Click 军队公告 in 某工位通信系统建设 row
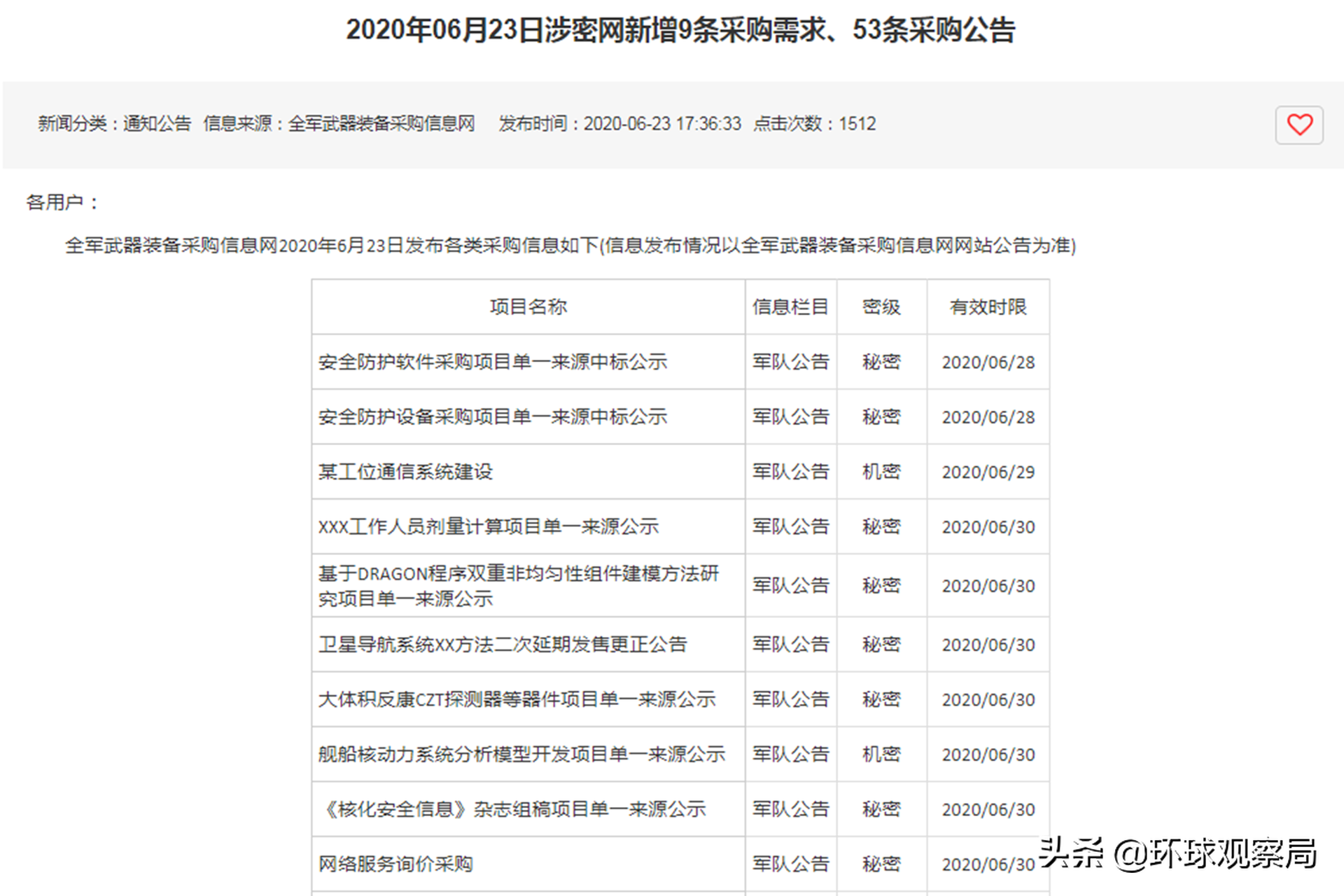1344x896 pixels. (791, 472)
